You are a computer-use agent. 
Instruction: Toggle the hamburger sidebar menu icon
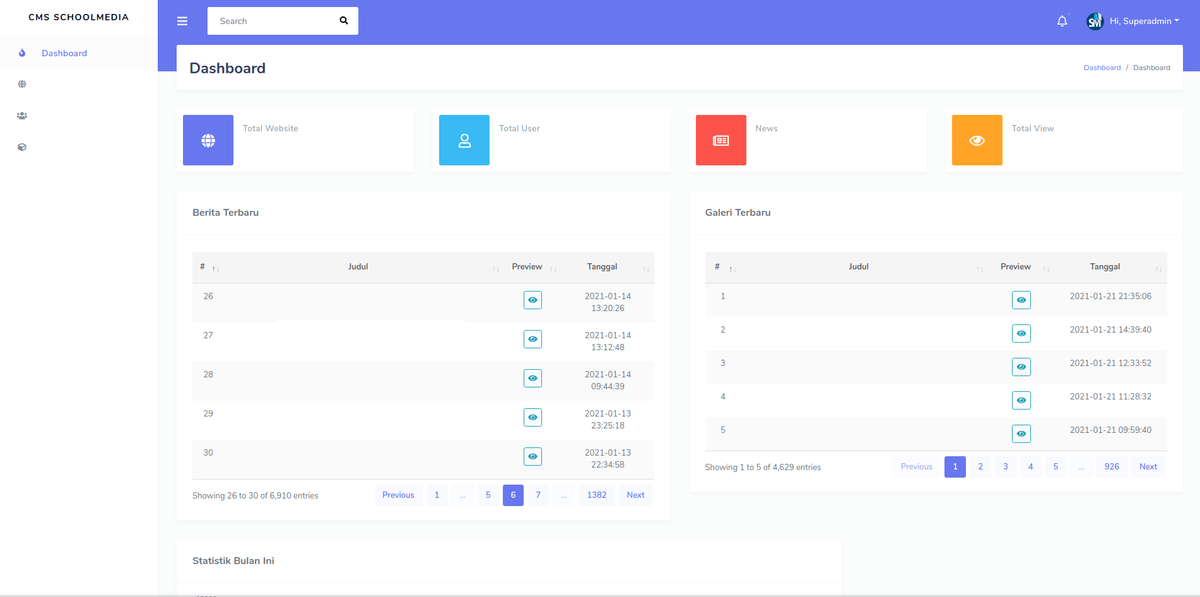182,21
